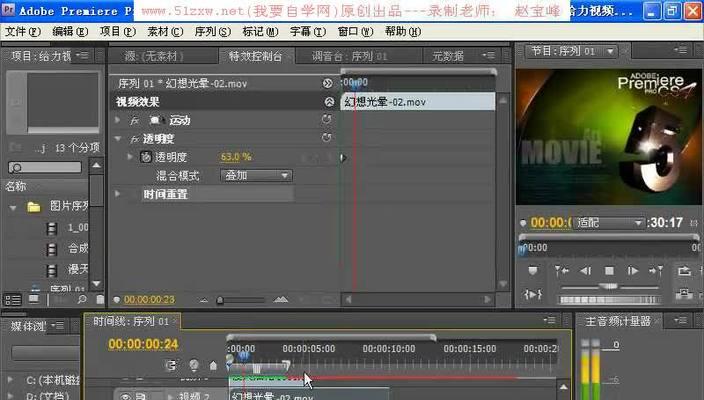Open the 适配 zoom level dropdown
Screen dimensions: 704x400
coord(609,223)
